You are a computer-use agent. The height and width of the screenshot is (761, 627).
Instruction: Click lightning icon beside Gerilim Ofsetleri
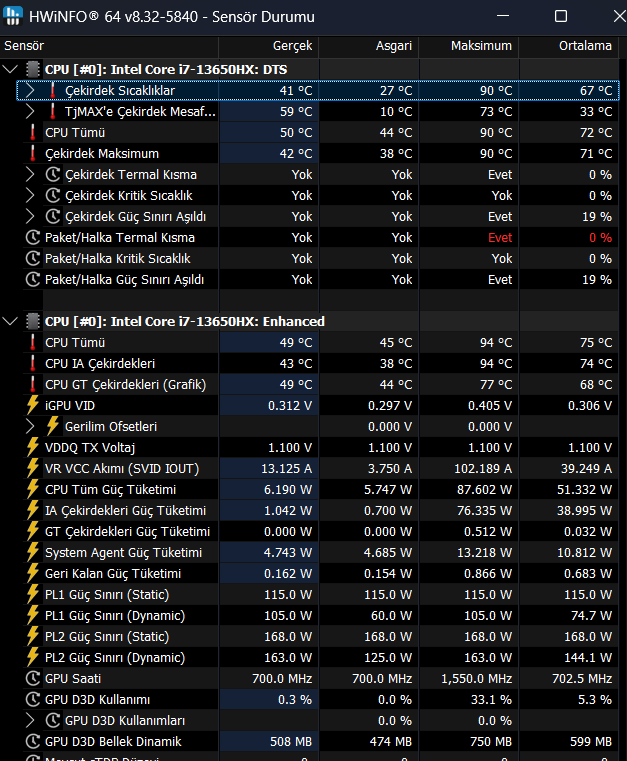[x=52, y=426]
